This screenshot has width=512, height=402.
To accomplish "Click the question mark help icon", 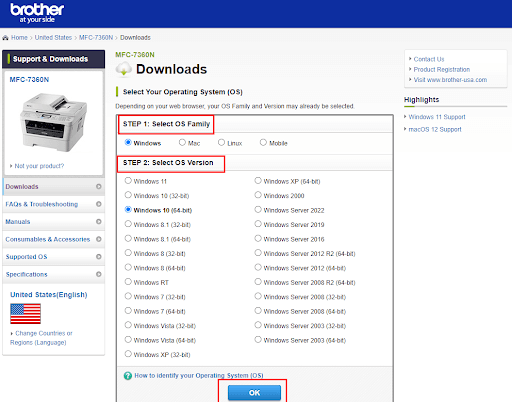I will coord(128,376).
